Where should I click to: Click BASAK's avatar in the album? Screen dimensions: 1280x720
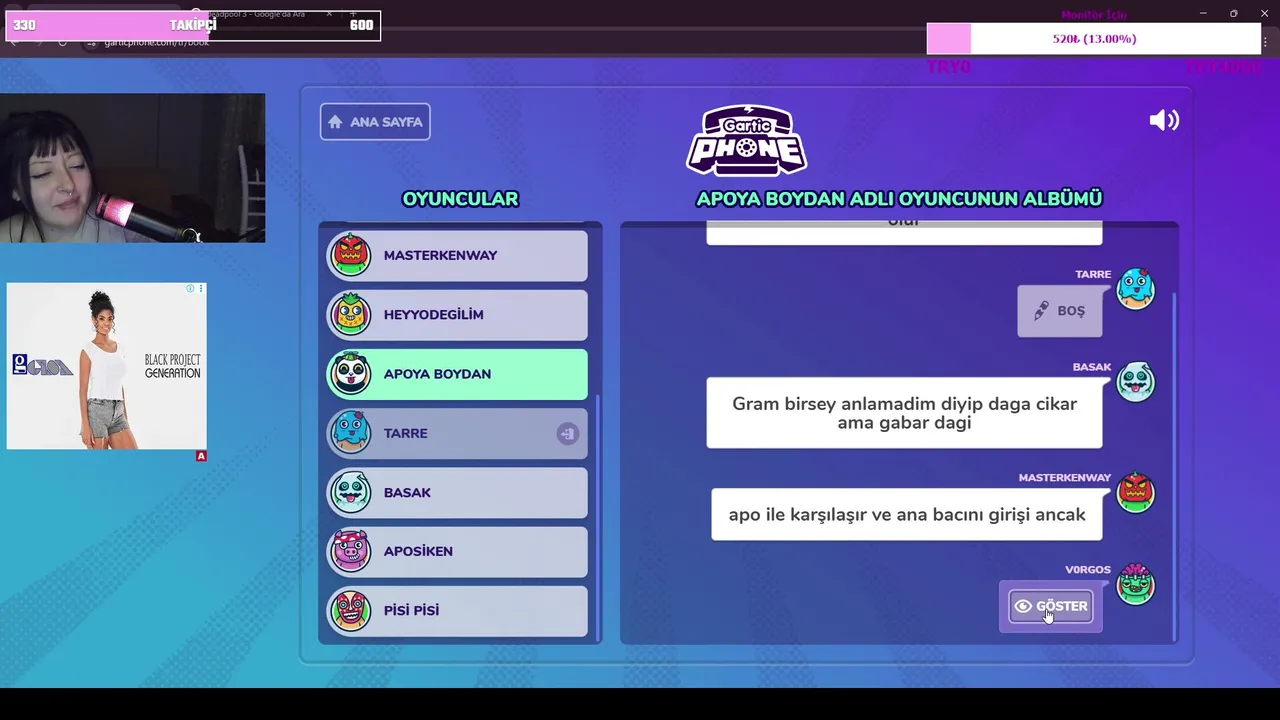point(1135,382)
